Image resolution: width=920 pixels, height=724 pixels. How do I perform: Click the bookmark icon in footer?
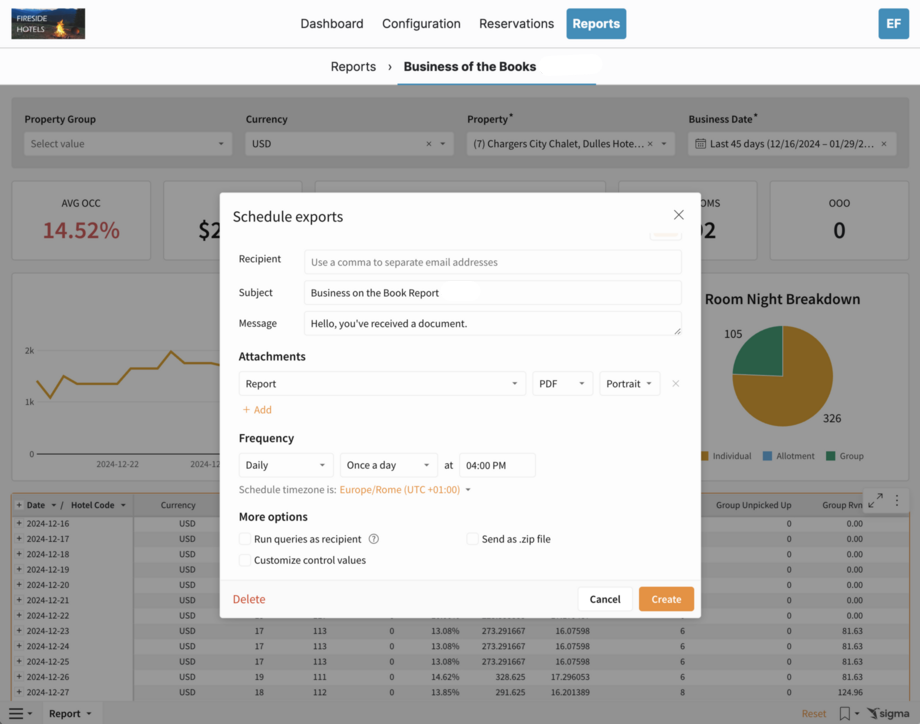tap(844, 713)
